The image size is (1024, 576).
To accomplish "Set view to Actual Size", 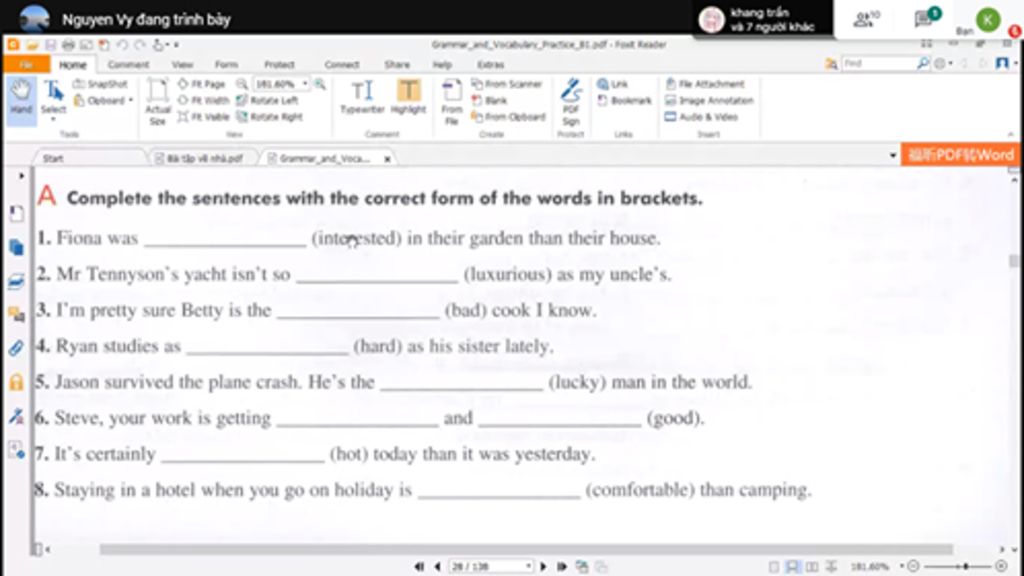I will pyautogui.click(x=157, y=101).
